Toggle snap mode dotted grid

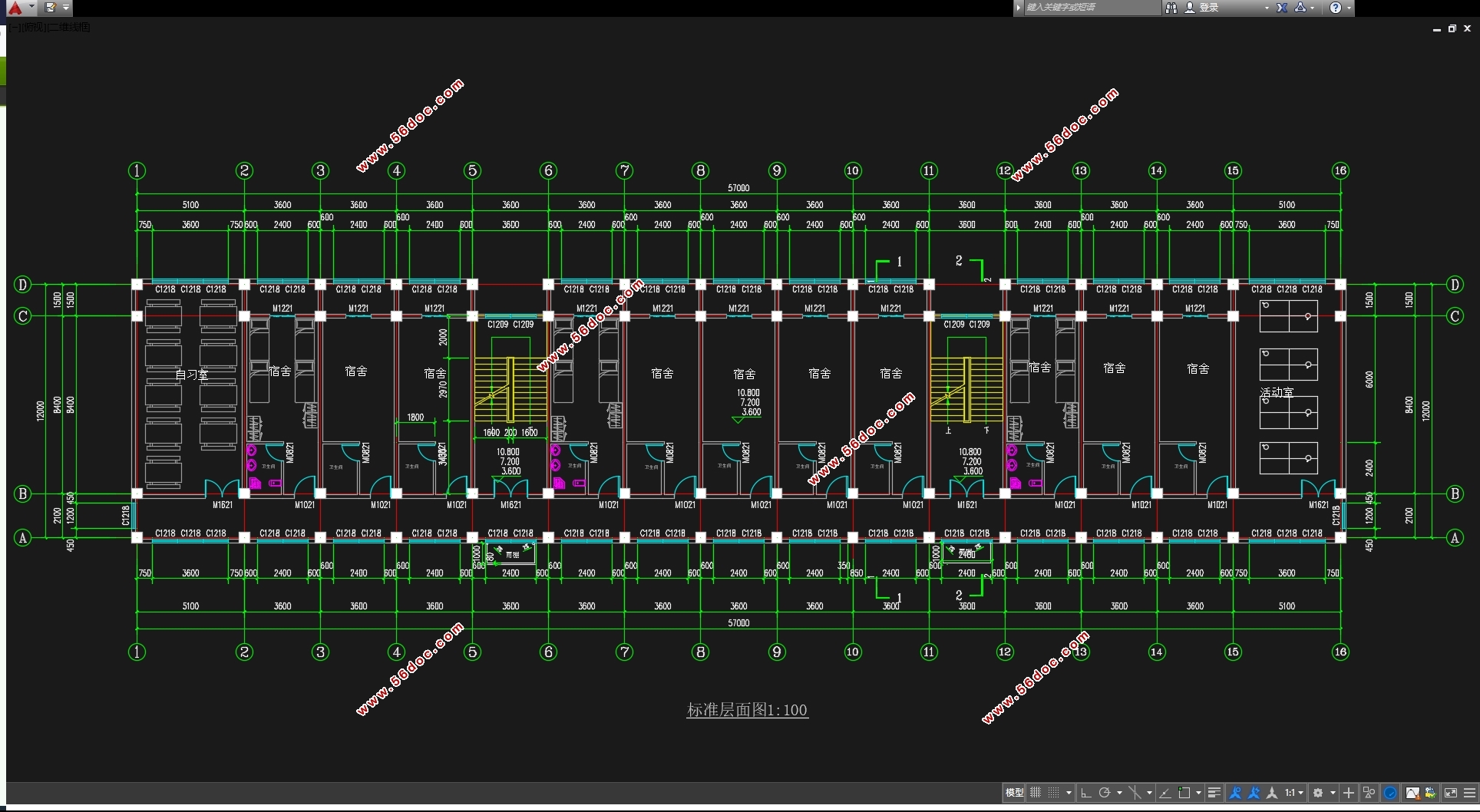[1054, 793]
